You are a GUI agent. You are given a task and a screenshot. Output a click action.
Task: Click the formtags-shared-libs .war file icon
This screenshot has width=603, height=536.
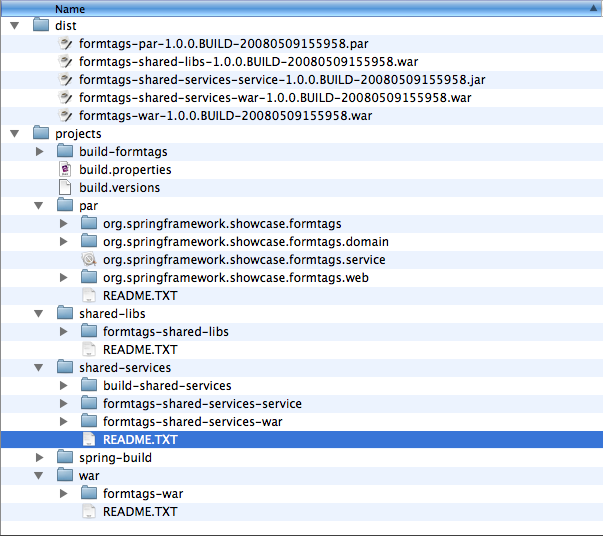click(65, 62)
